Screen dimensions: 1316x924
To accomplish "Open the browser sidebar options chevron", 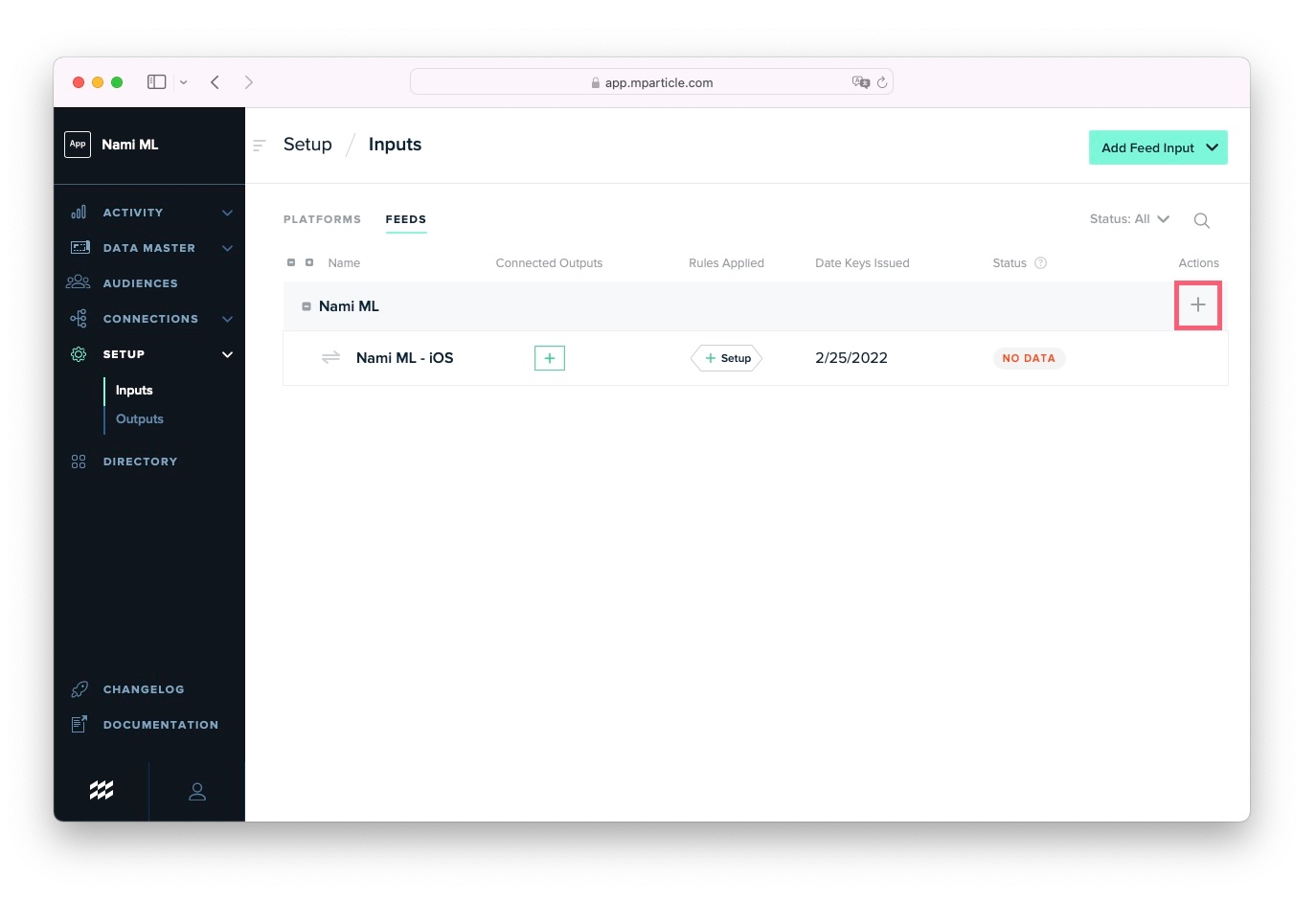I will [x=184, y=82].
